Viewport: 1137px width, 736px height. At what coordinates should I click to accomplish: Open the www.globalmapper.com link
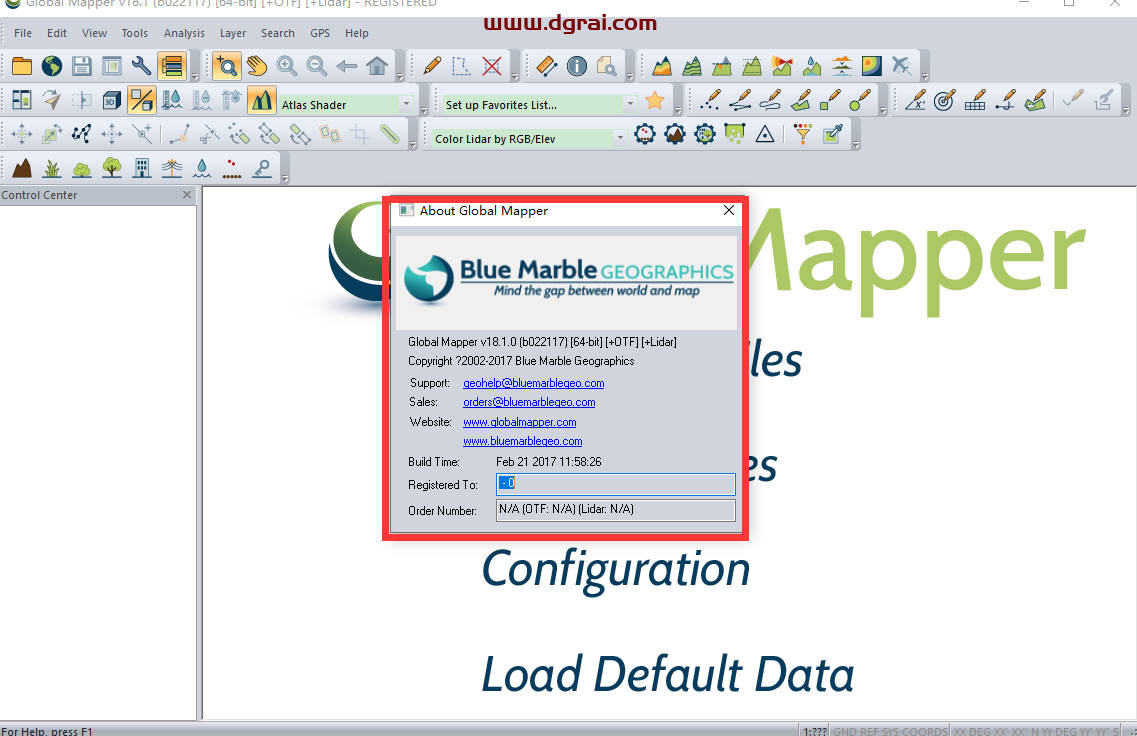click(x=520, y=422)
